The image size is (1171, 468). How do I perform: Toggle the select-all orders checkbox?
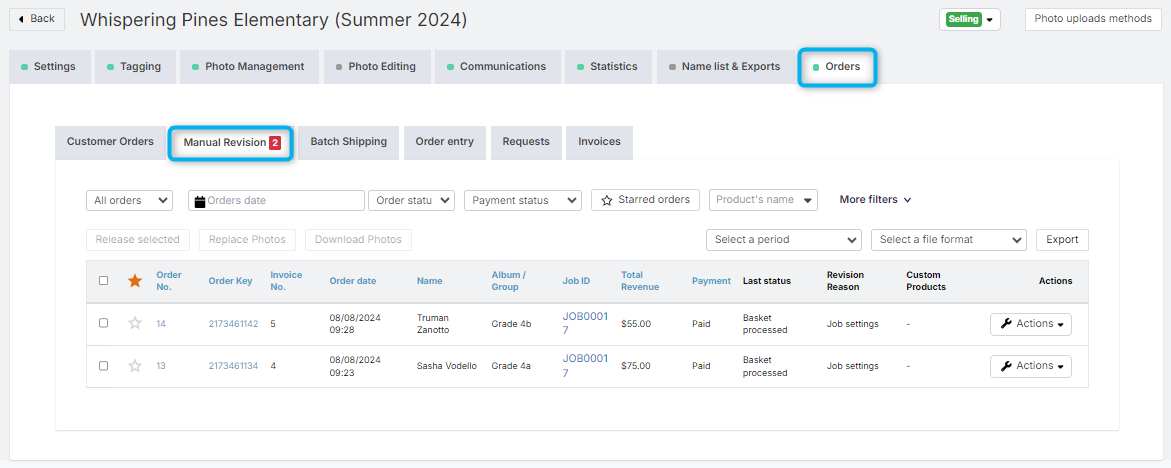pyautogui.click(x=104, y=281)
